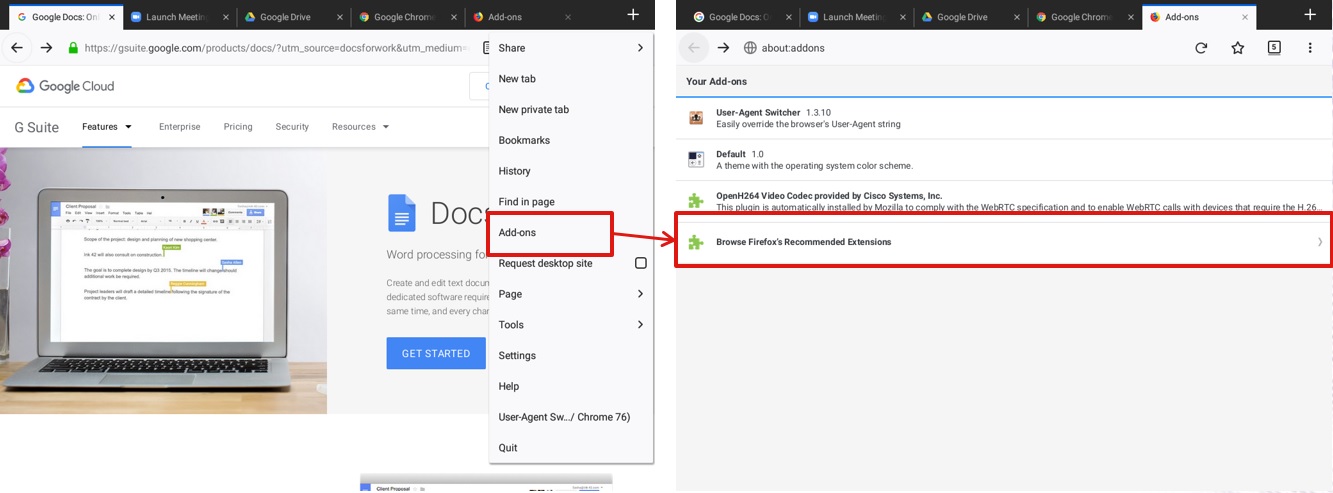Open Help from the menu
The image size is (1333, 493).
[571, 386]
